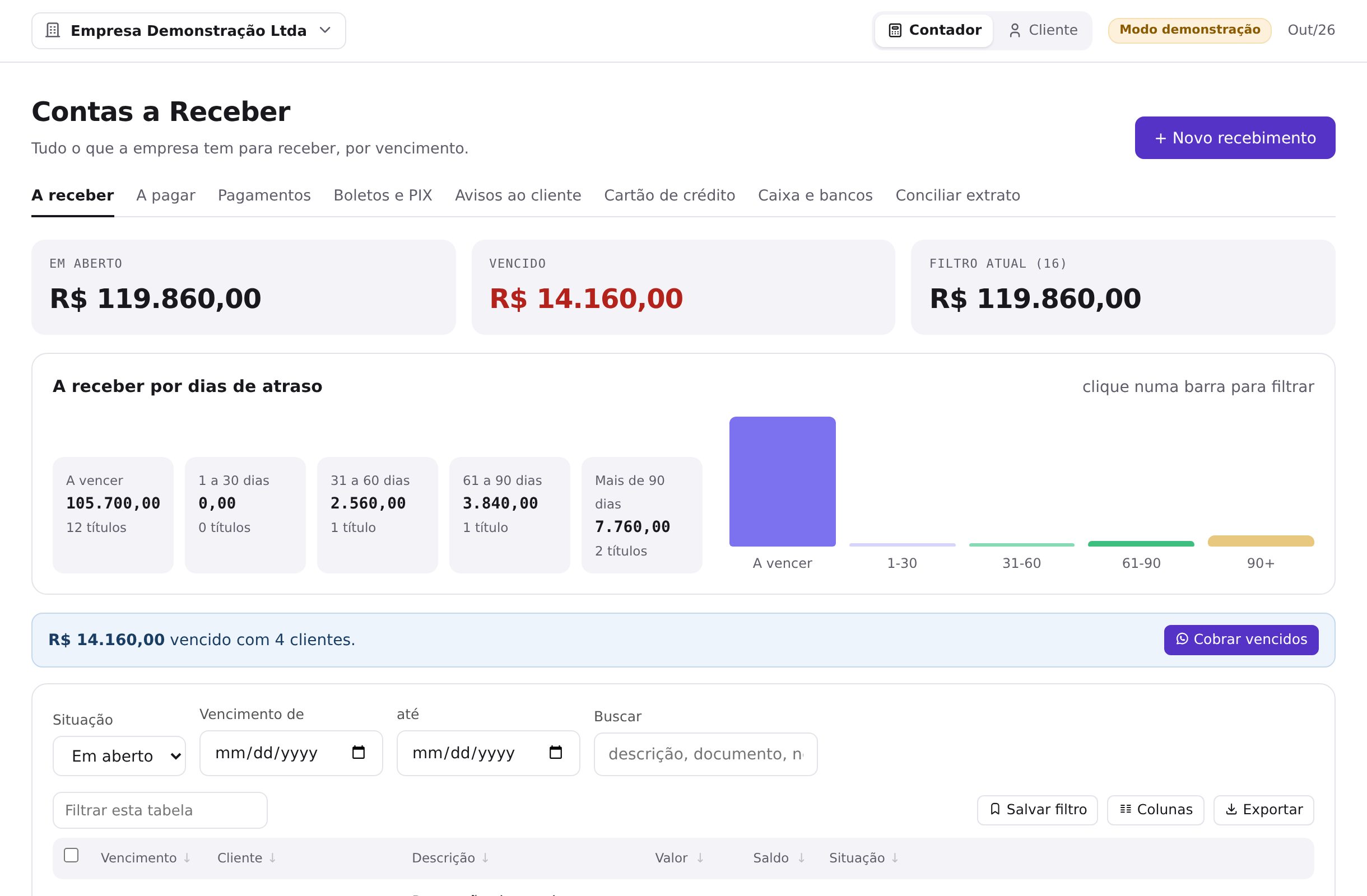Screen dimensions: 1367x896
Task: Open the Boletos e PIX tab
Action: tap(383, 196)
